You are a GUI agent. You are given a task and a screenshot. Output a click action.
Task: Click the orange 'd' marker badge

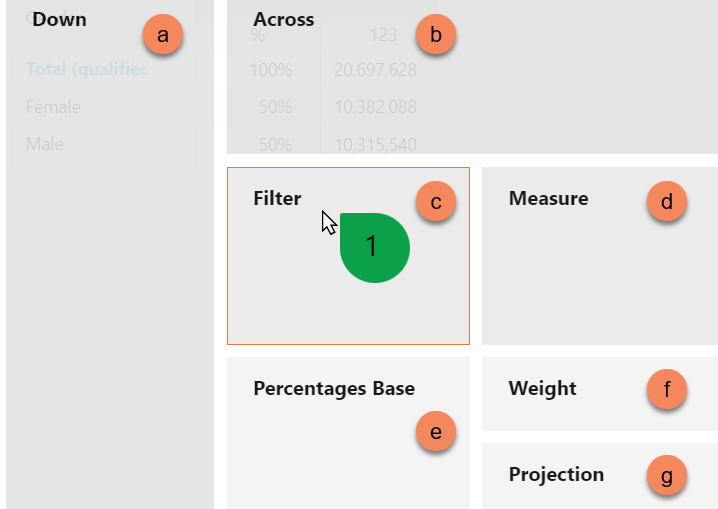tap(667, 201)
